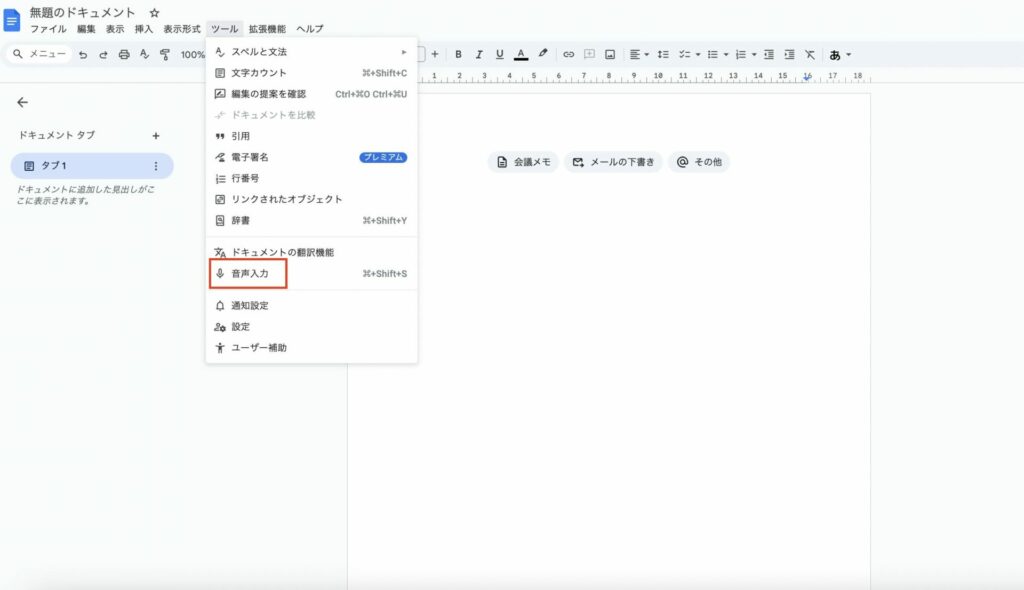The width and height of the screenshot is (1024, 590).
Task: Toggle bold formatting
Action: click(459, 54)
